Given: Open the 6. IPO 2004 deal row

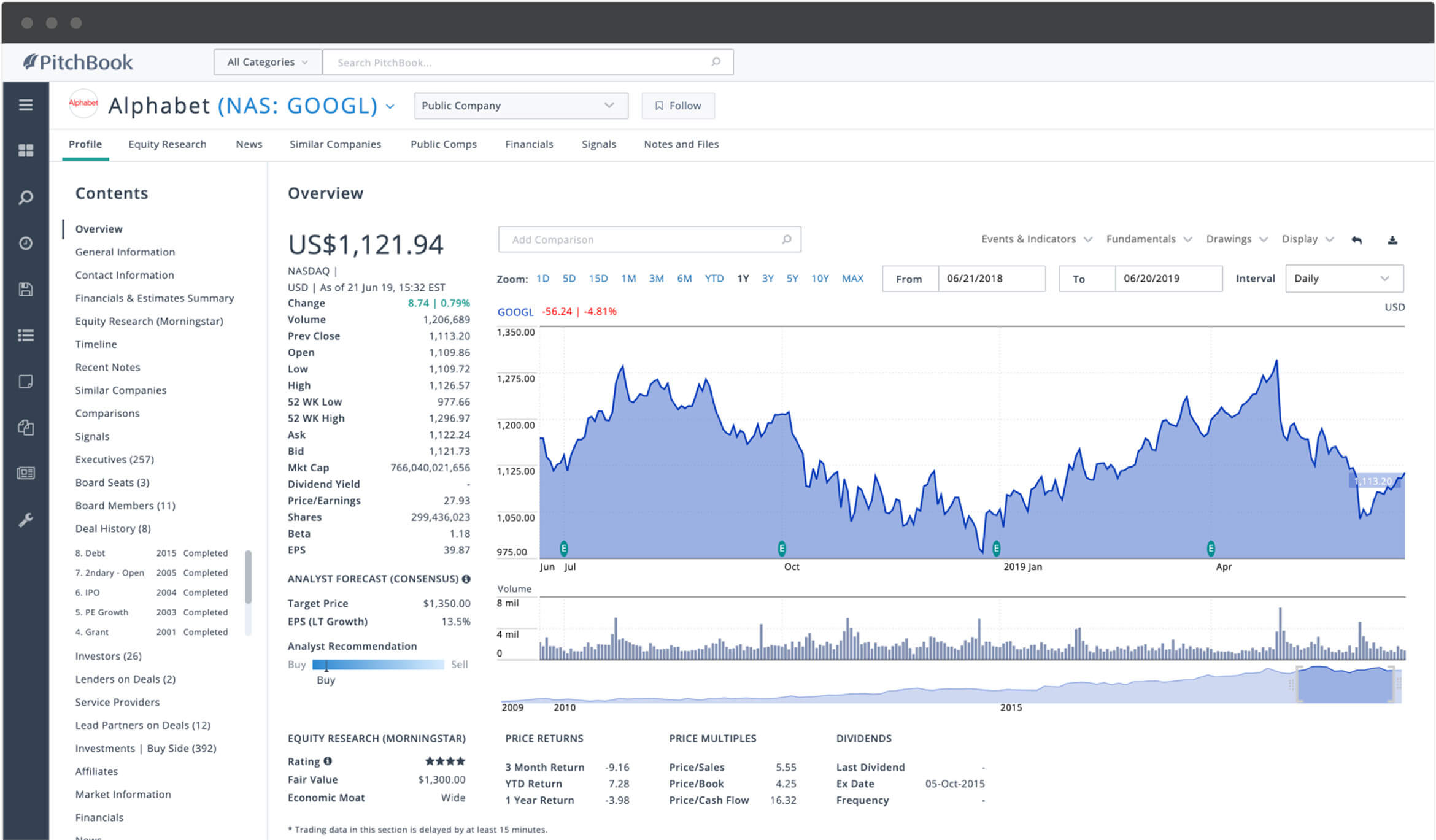Looking at the screenshot, I should pos(152,592).
